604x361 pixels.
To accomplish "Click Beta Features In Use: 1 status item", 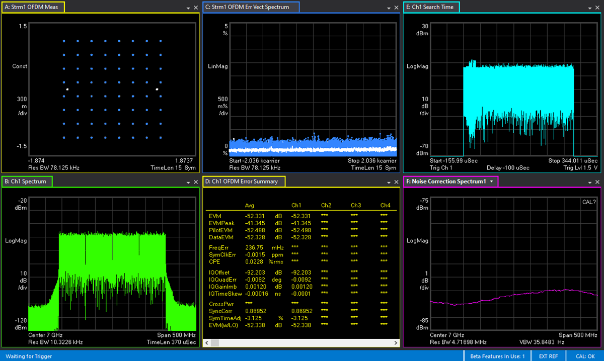I will coord(497,356).
